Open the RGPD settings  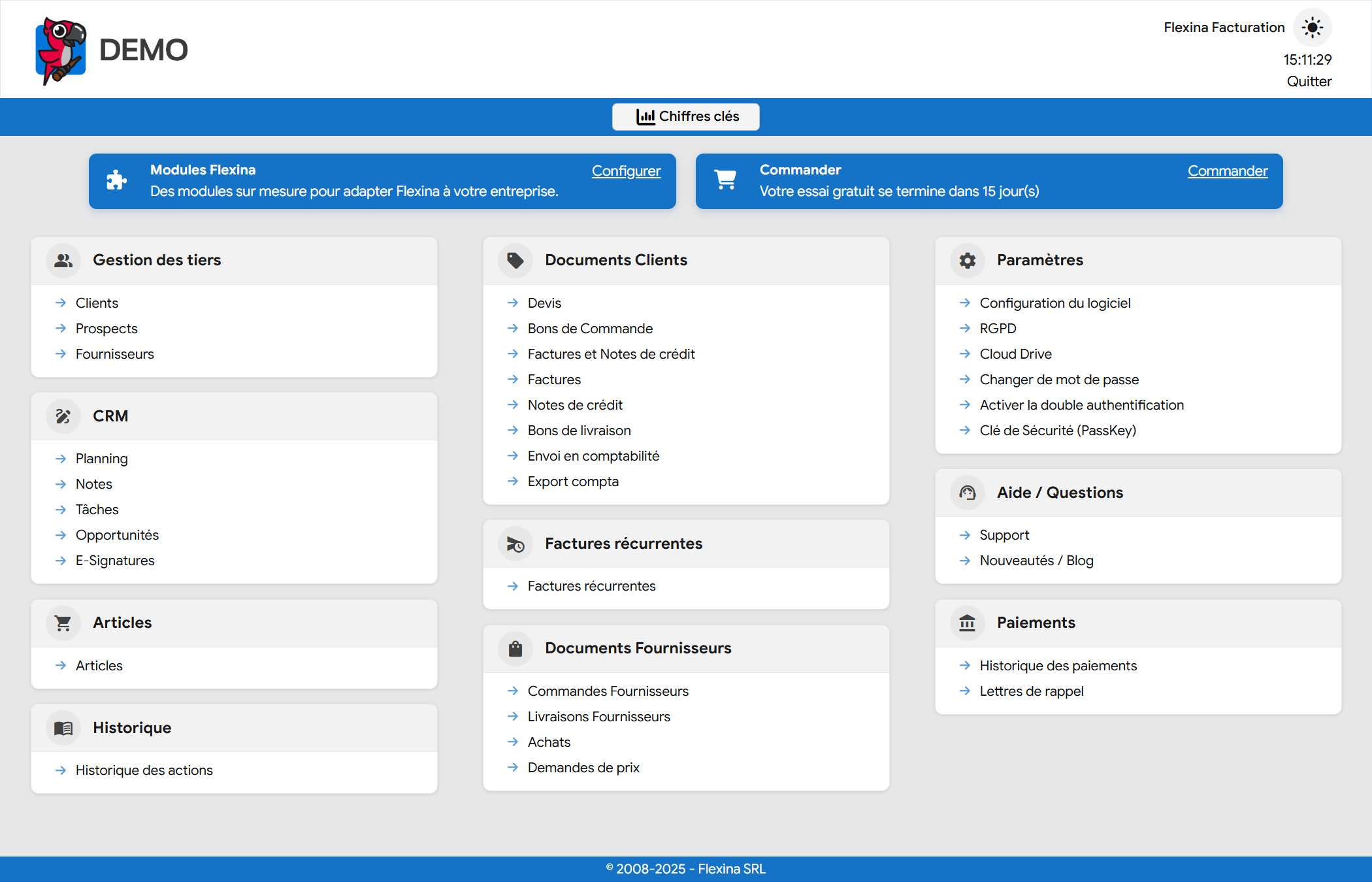tap(998, 328)
